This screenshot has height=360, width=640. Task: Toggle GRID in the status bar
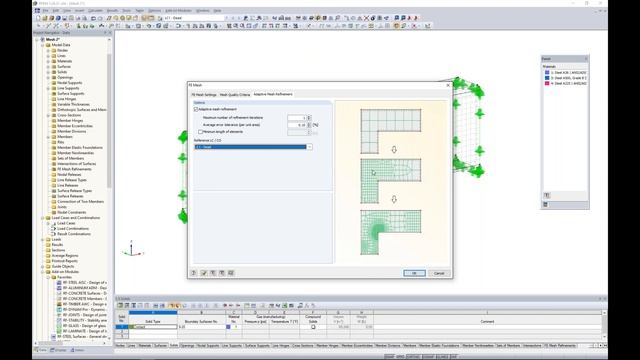click(400, 357)
